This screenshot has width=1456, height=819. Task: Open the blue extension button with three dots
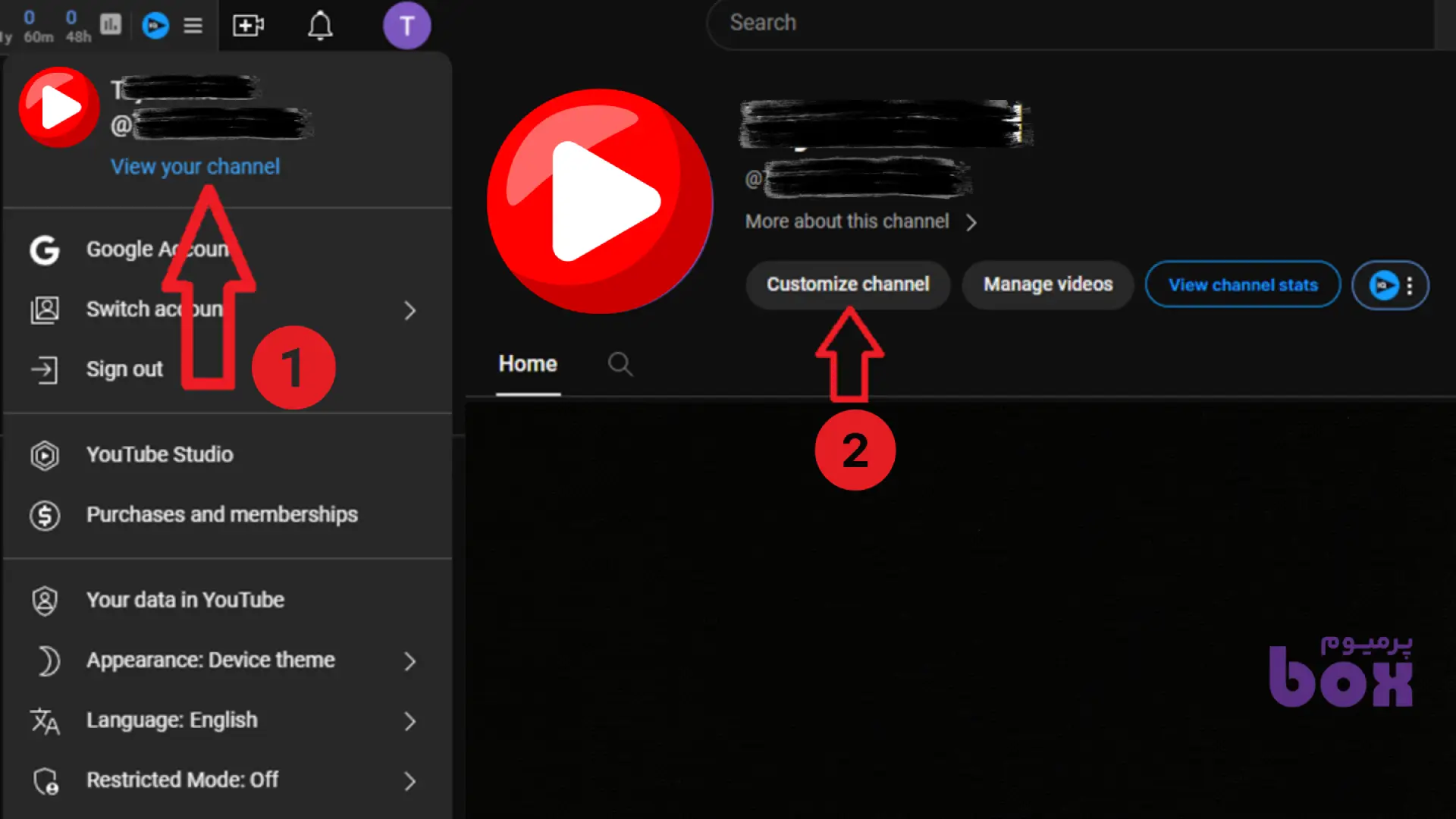pyautogui.click(x=1391, y=285)
